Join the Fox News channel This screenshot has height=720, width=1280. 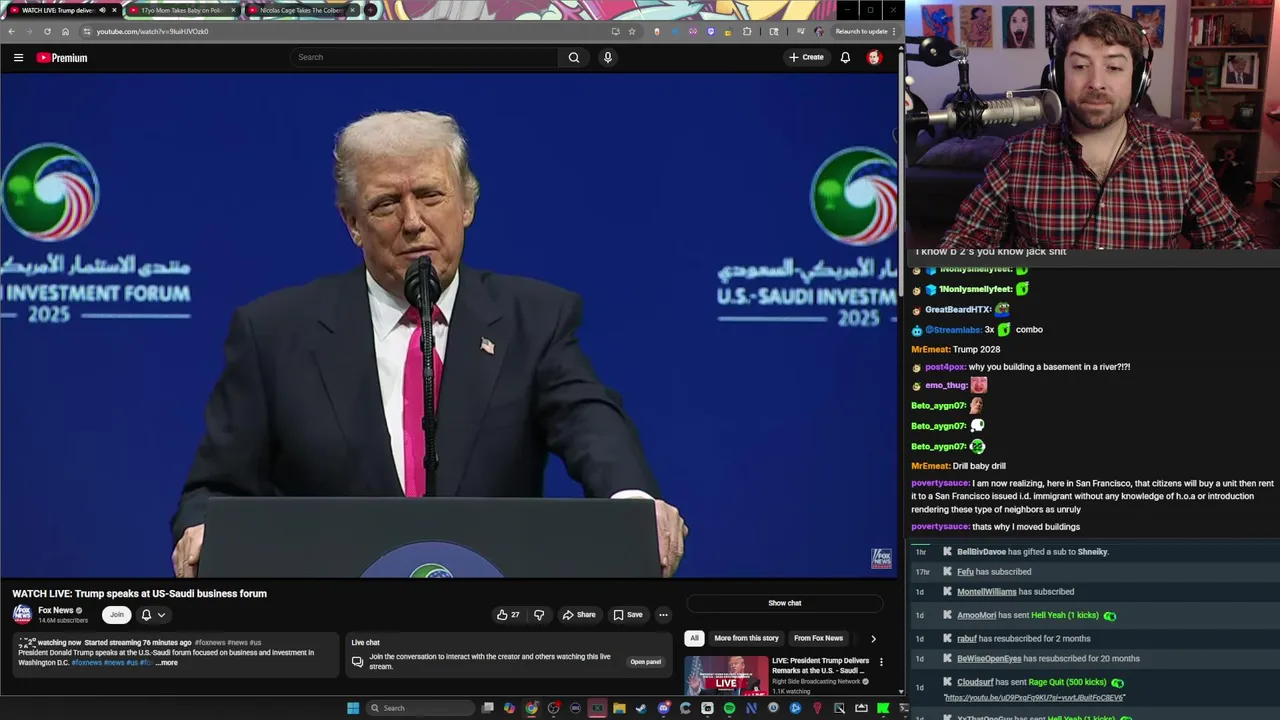[x=117, y=615]
